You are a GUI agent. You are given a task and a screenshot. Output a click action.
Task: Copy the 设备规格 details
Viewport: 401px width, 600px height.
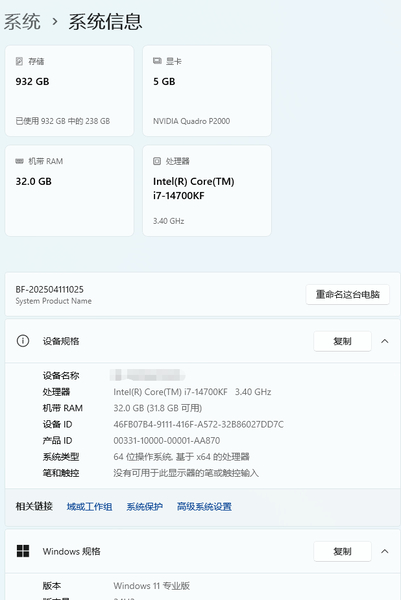click(x=342, y=341)
